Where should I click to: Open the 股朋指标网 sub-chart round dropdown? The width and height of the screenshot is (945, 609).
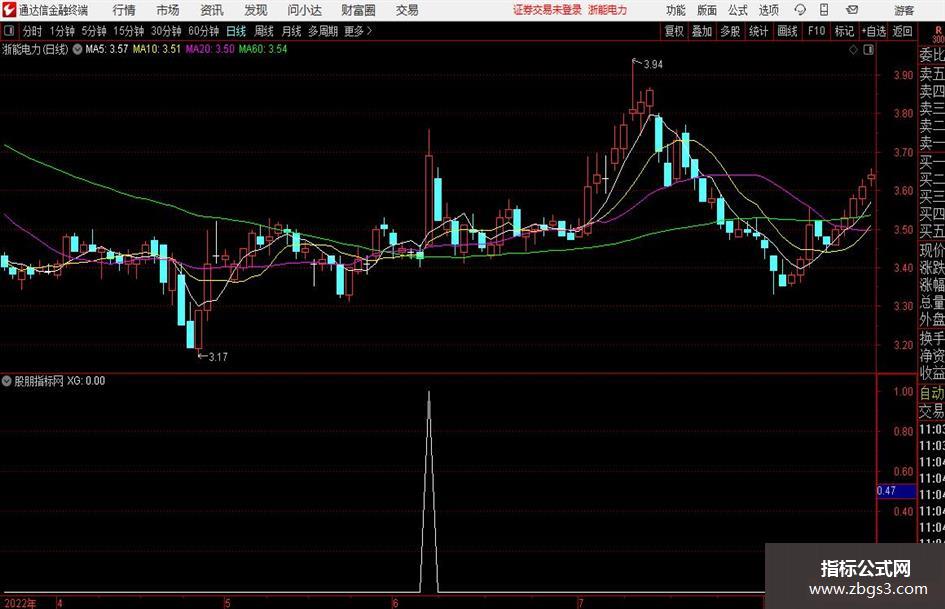point(7,381)
